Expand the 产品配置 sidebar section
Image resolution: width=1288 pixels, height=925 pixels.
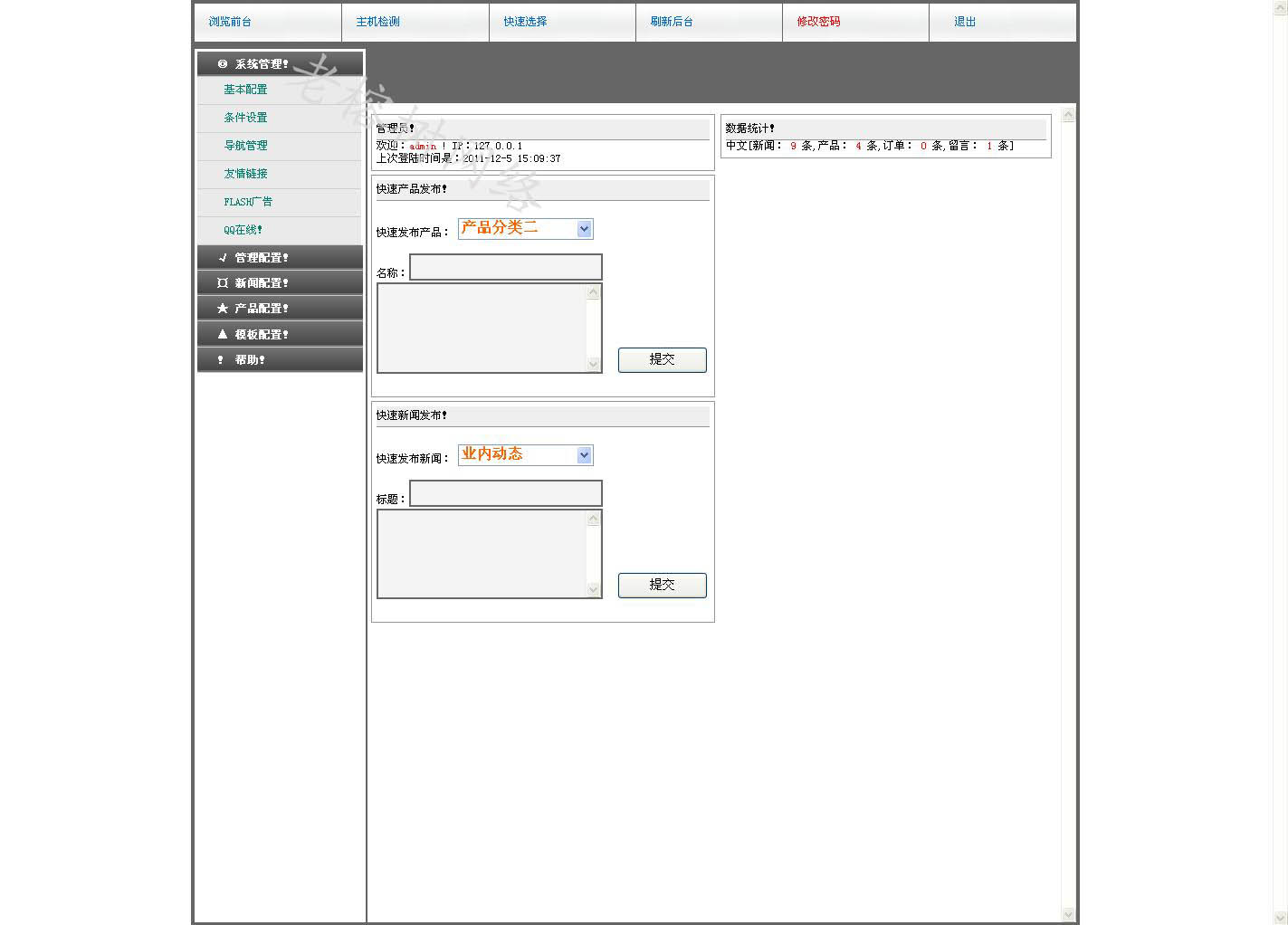pos(280,308)
